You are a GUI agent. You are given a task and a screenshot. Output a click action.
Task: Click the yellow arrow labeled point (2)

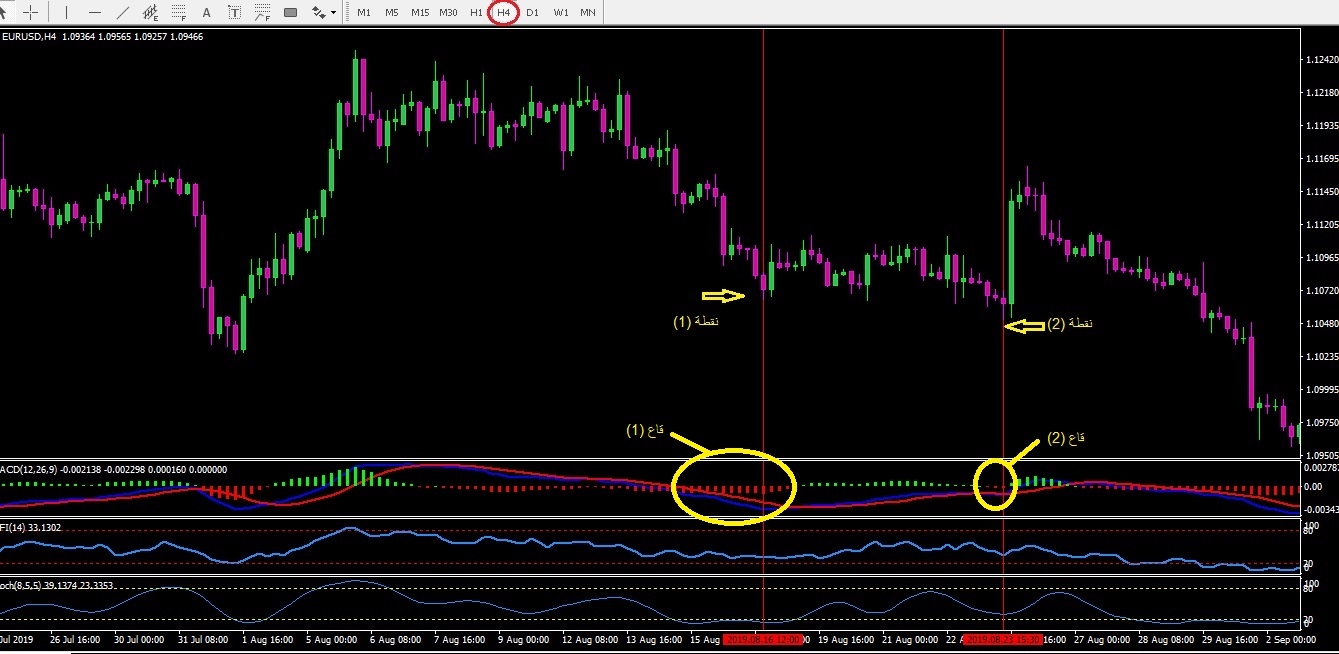(x=1022, y=325)
